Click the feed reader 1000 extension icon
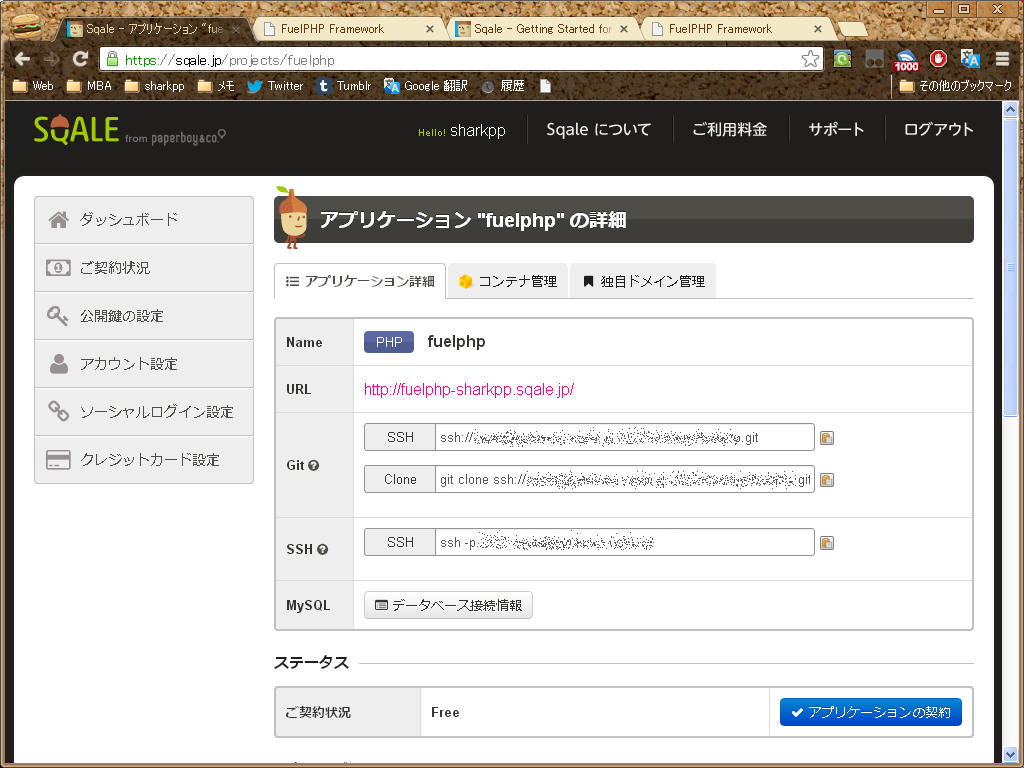 [906, 60]
